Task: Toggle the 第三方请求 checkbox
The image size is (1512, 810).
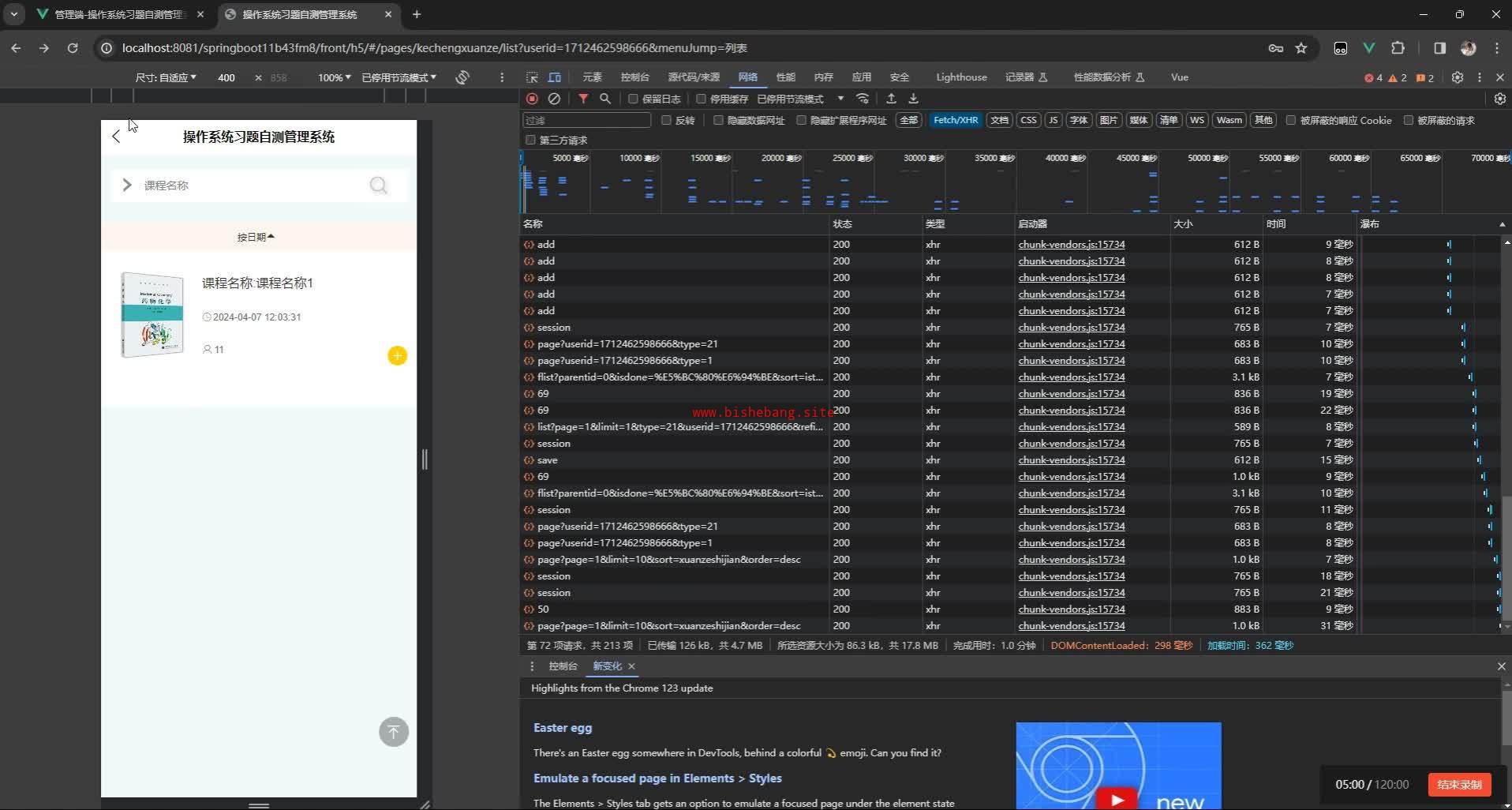Action: click(530, 140)
